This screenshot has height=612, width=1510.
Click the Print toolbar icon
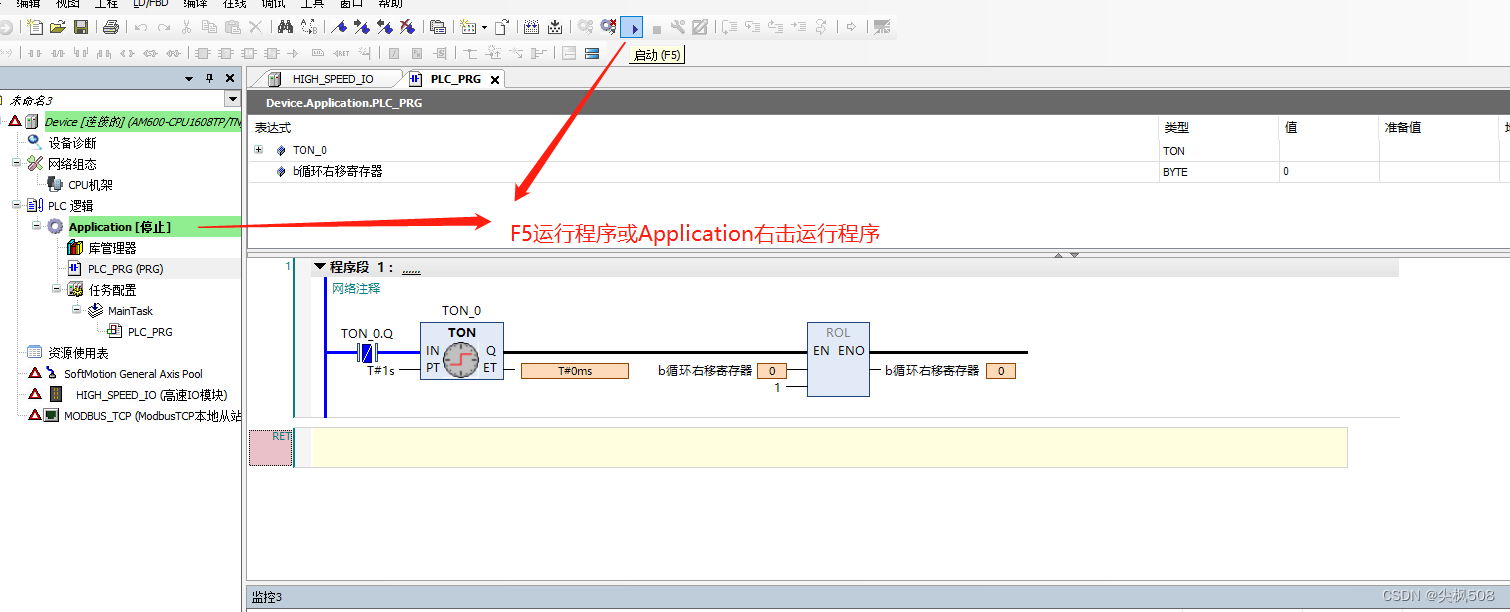coord(111,27)
